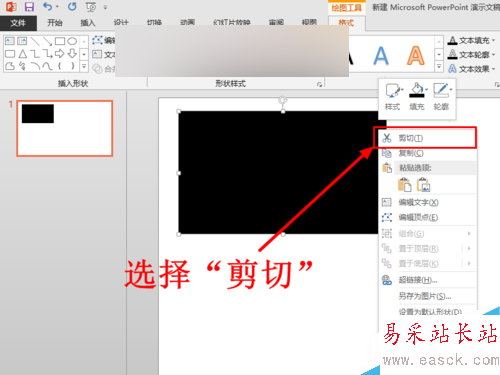Screen dimensions: 500x375
Task: Open the 文件 tab
Action: click(18, 23)
